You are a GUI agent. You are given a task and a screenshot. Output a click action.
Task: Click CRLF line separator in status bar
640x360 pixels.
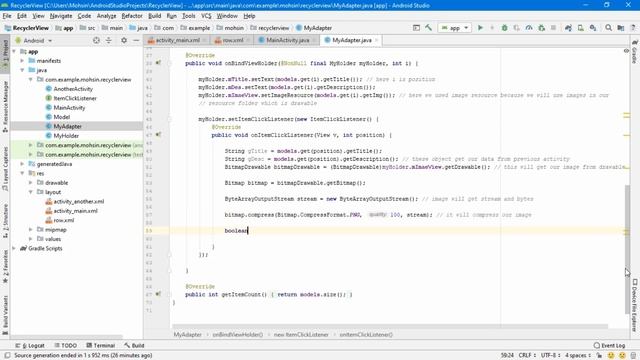(x=527, y=355)
